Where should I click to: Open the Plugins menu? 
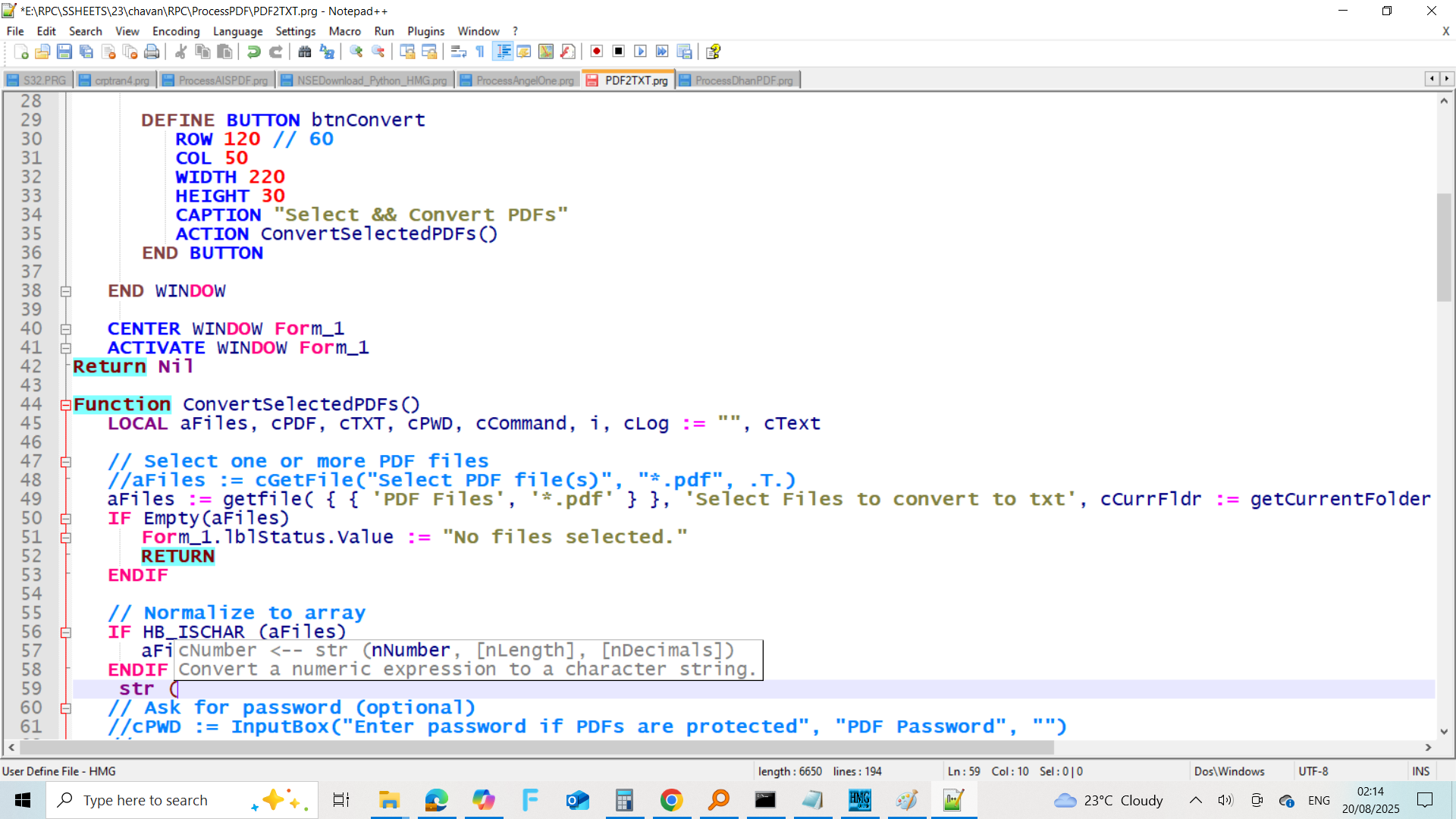point(425,31)
